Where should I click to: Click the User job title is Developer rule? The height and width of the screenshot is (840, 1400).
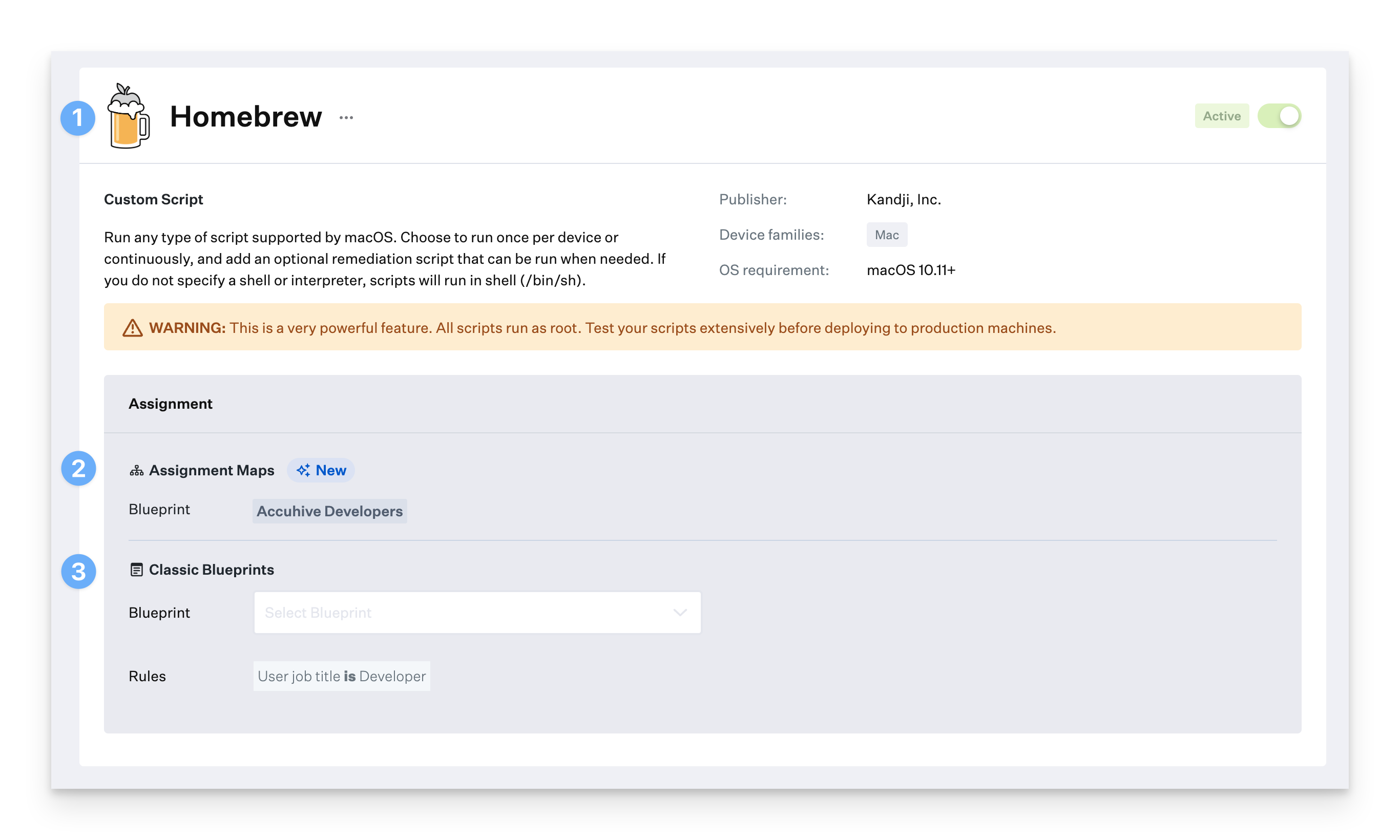[341, 676]
